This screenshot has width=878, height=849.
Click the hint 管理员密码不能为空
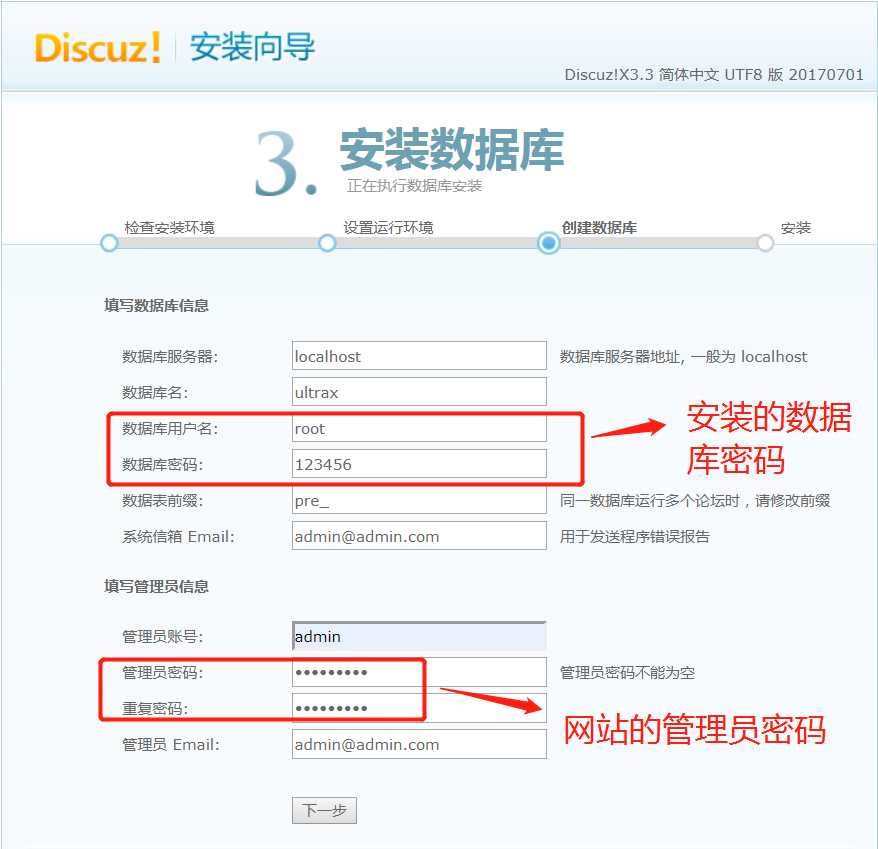click(627, 673)
